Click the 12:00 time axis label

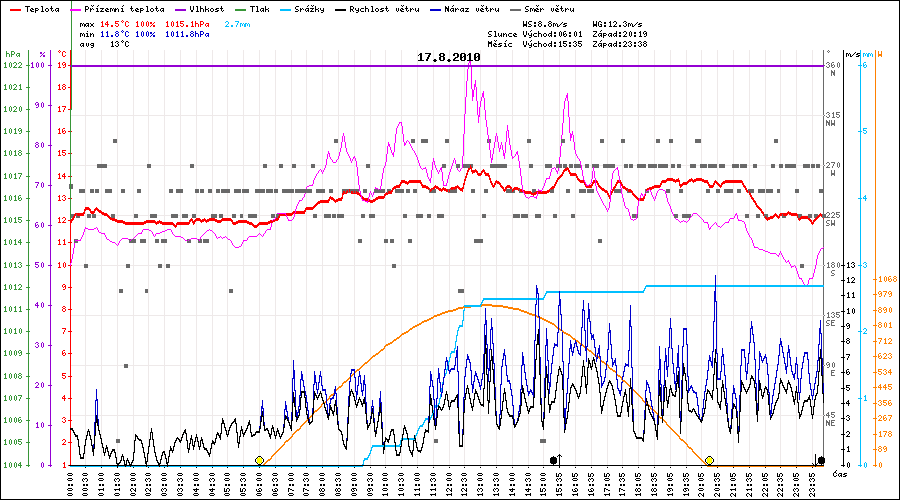(449, 483)
